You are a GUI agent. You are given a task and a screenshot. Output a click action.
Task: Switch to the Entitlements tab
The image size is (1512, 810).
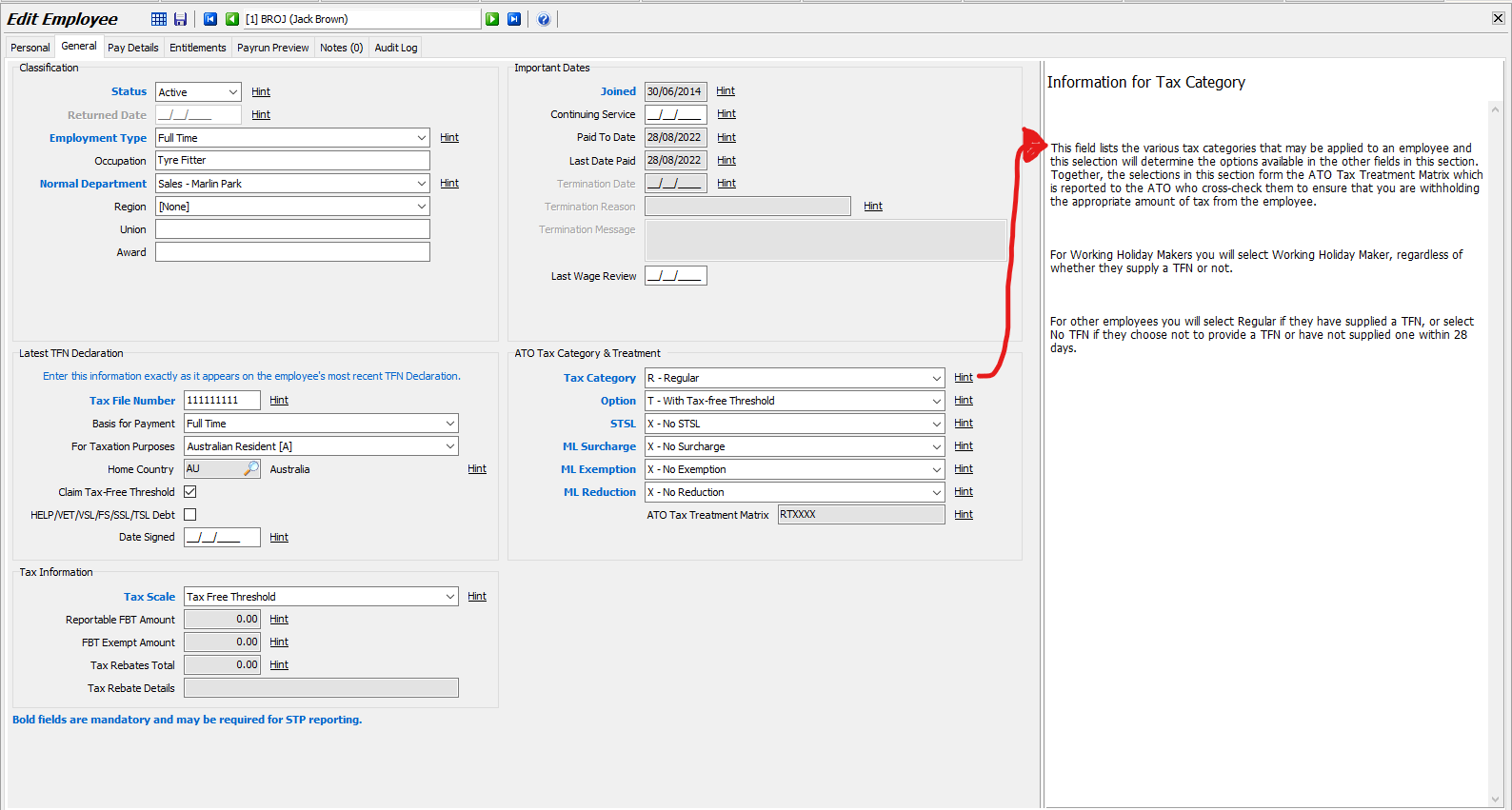pyautogui.click(x=198, y=48)
